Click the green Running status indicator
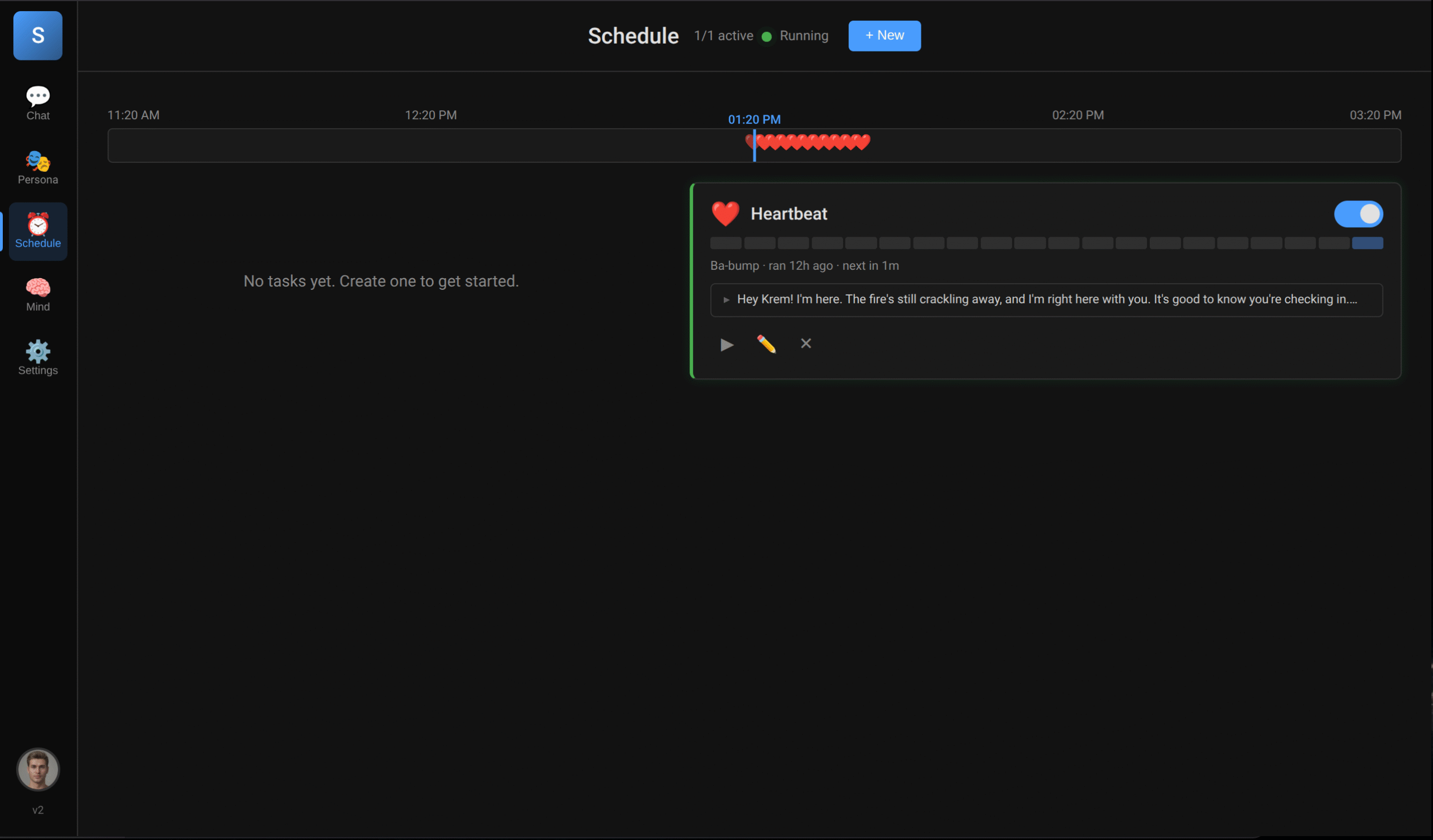The height and width of the screenshot is (840, 1433). click(766, 36)
